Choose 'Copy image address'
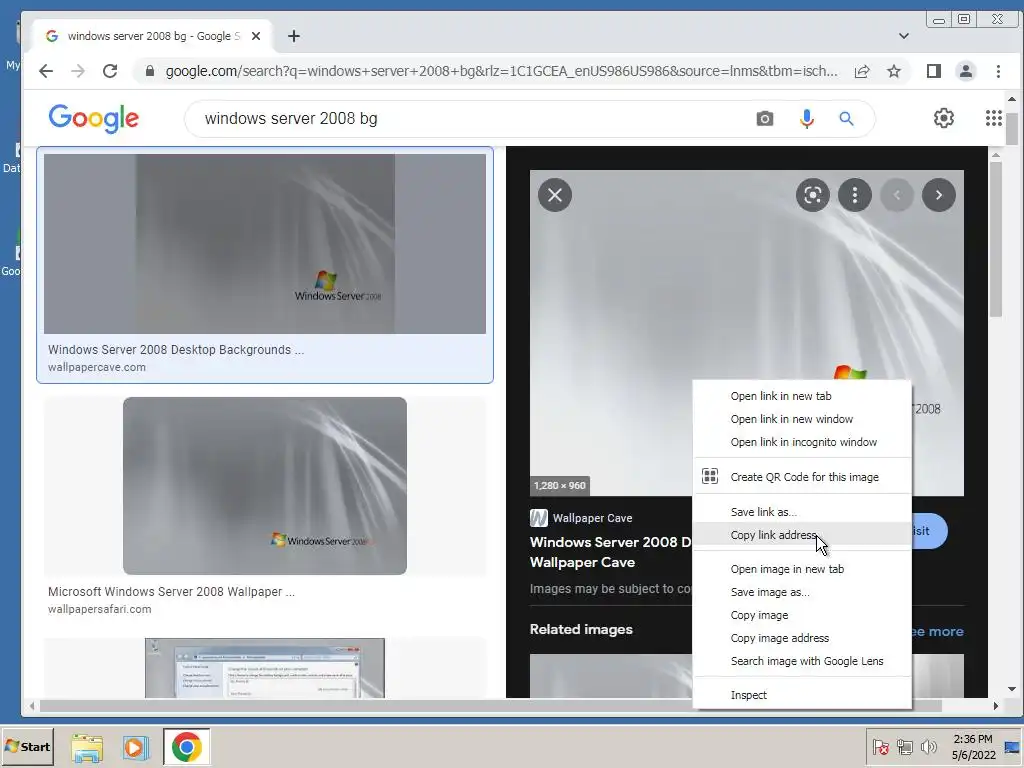The height and width of the screenshot is (768, 1024). click(802, 638)
